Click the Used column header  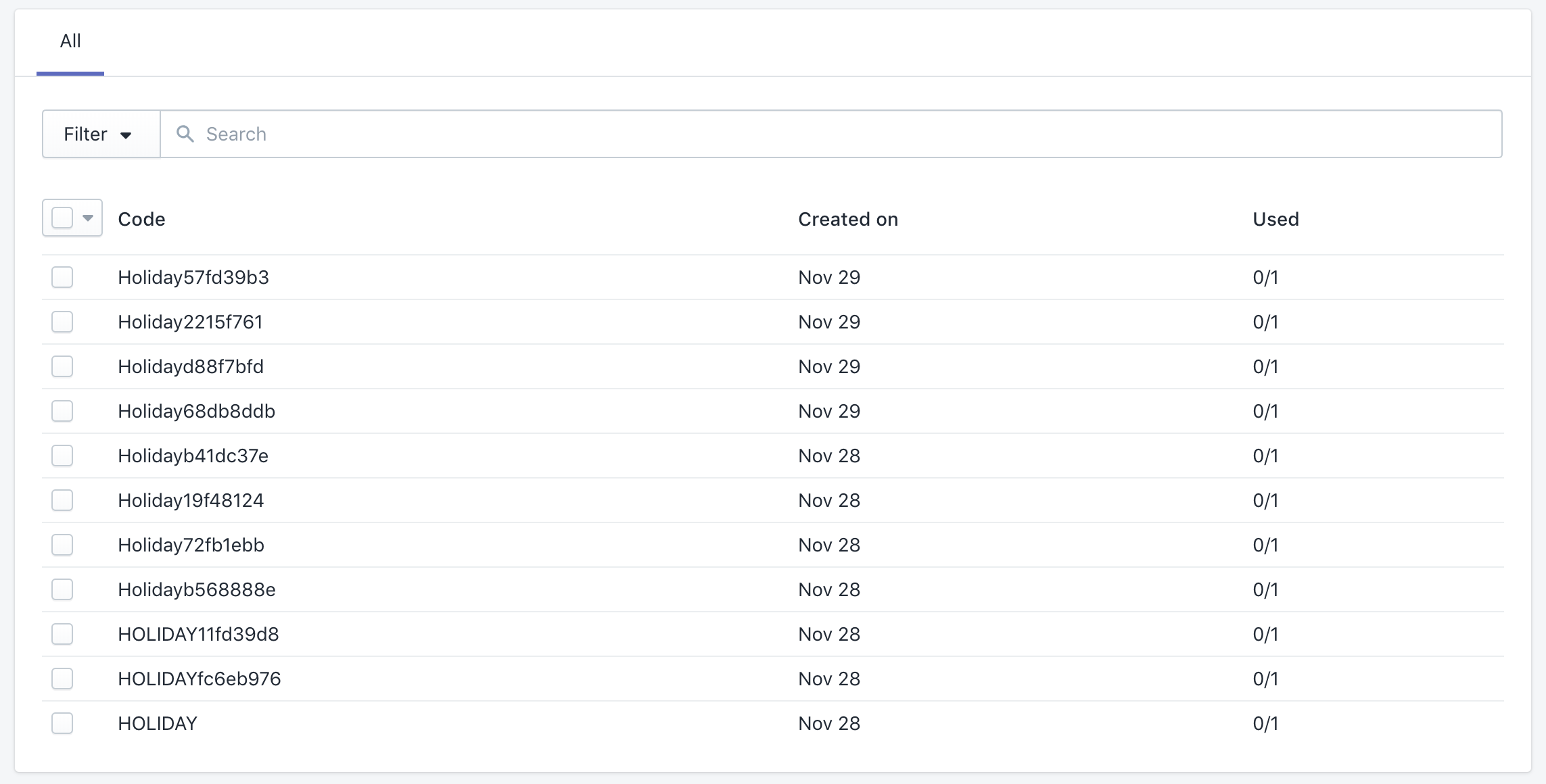[x=1275, y=219]
